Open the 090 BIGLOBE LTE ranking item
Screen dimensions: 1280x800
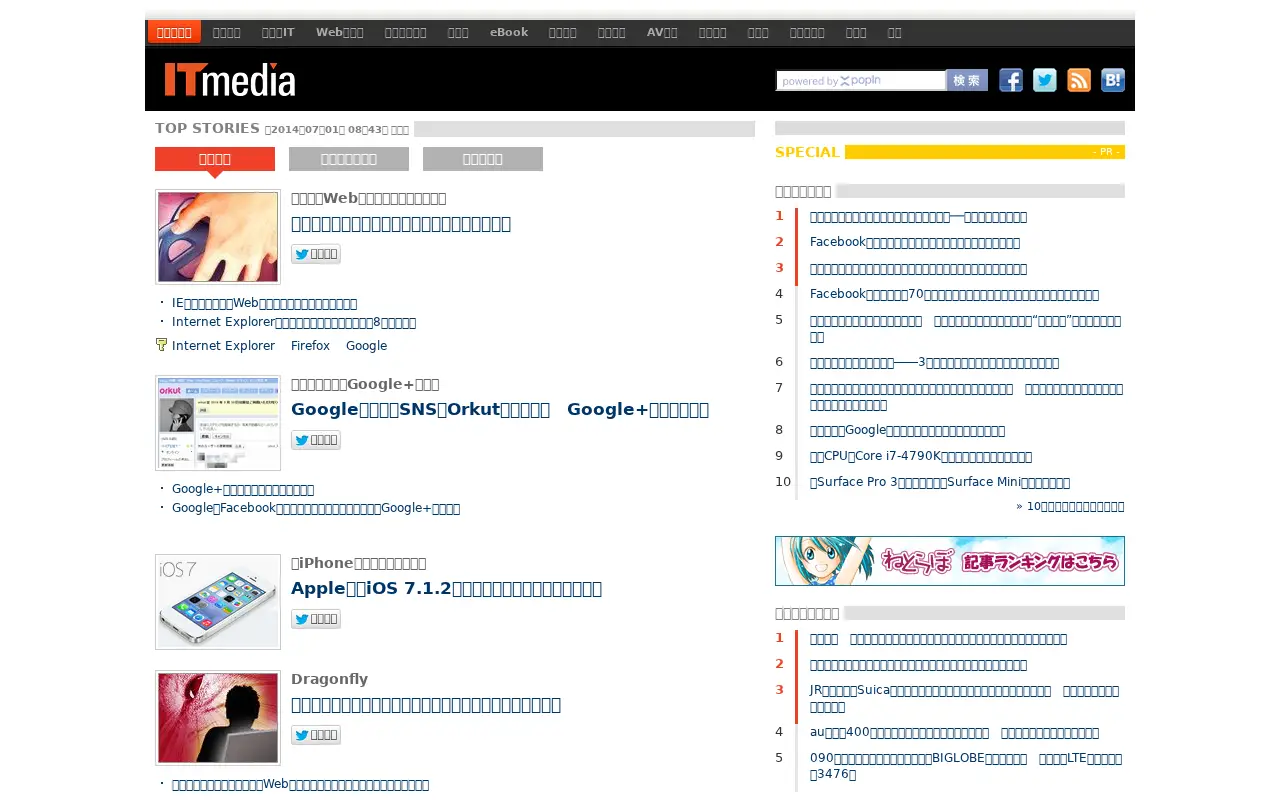tap(966, 766)
